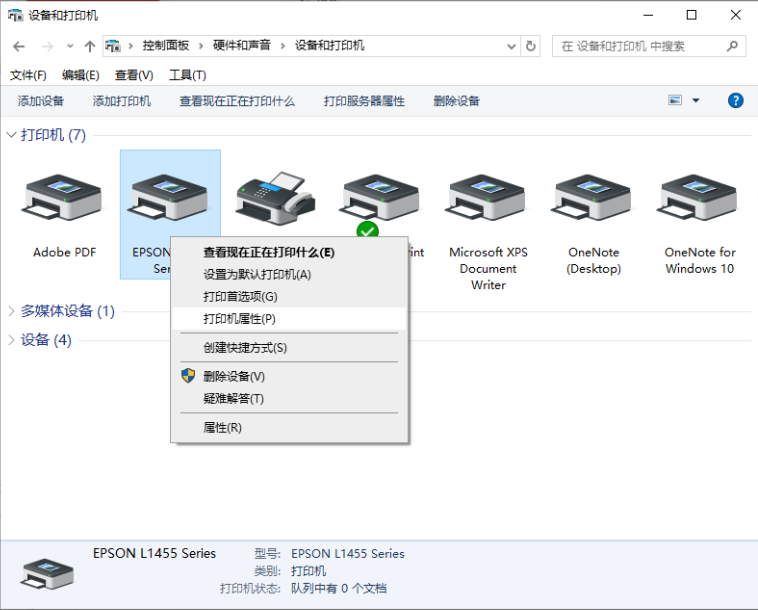Screen dimensions: 758x610
Task: Click the 添加设备 toolbar button
Action: [41, 101]
